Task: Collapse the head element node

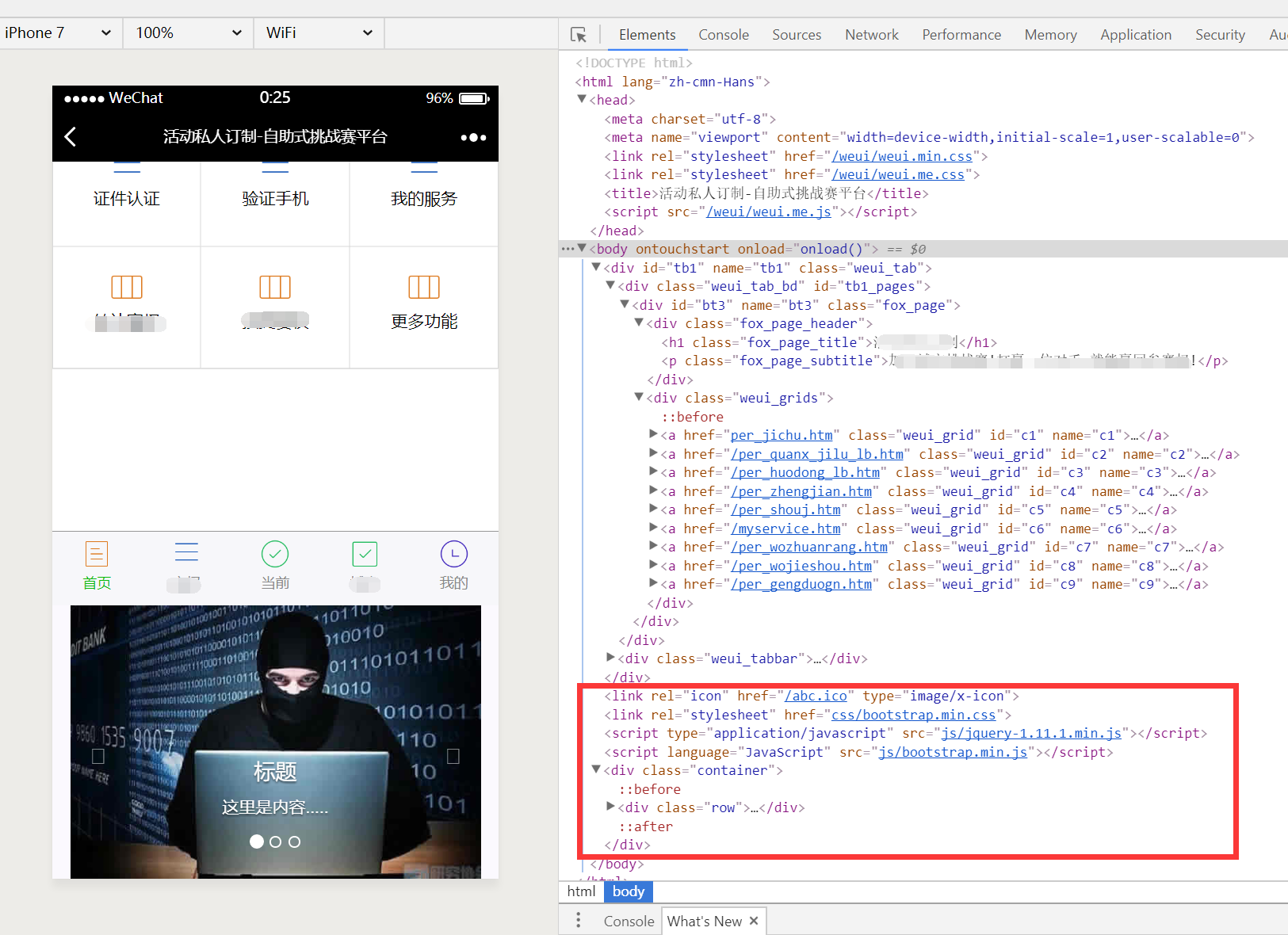Action: pyautogui.click(x=582, y=100)
